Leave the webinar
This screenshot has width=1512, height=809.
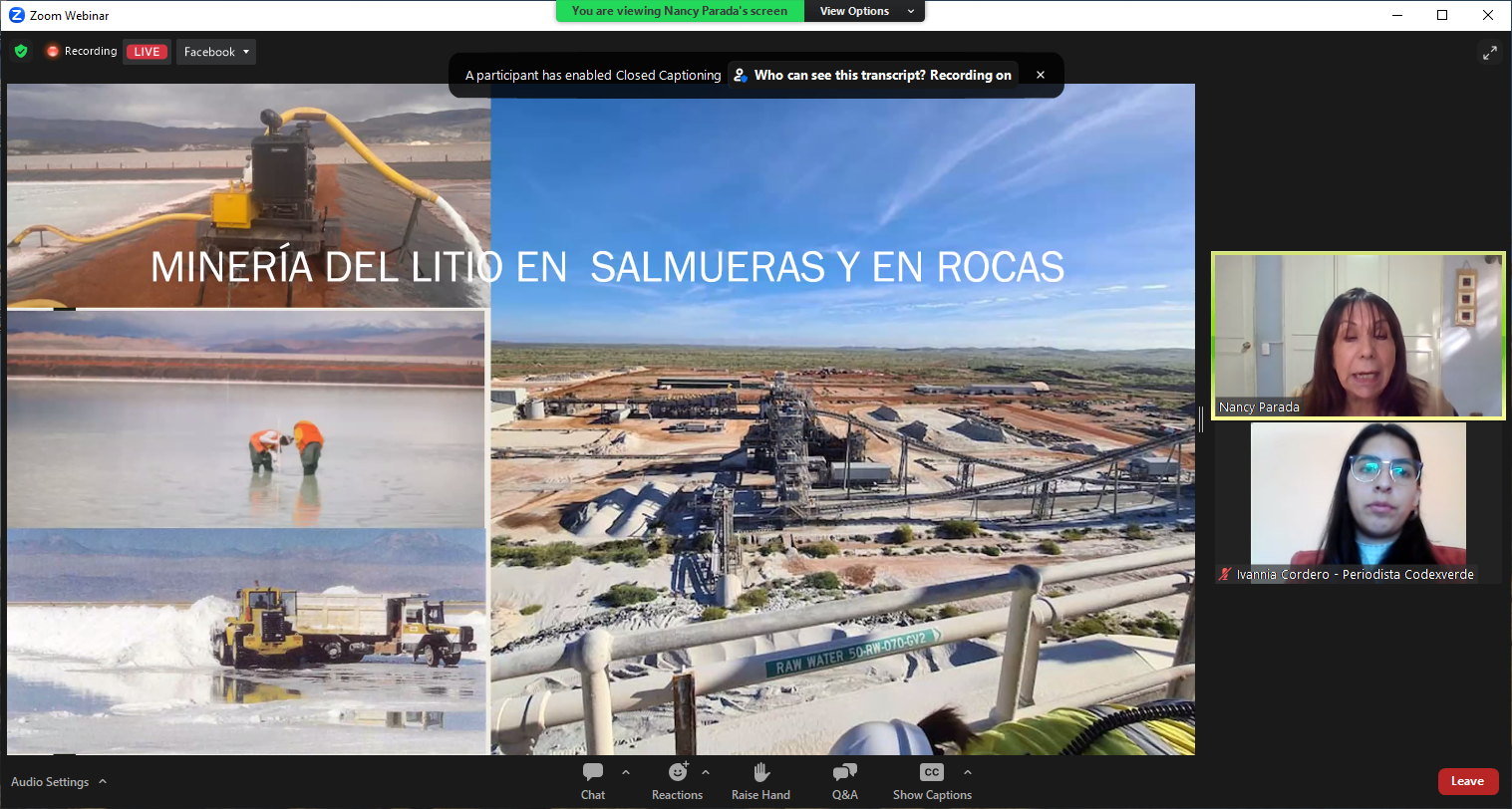click(1467, 781)
